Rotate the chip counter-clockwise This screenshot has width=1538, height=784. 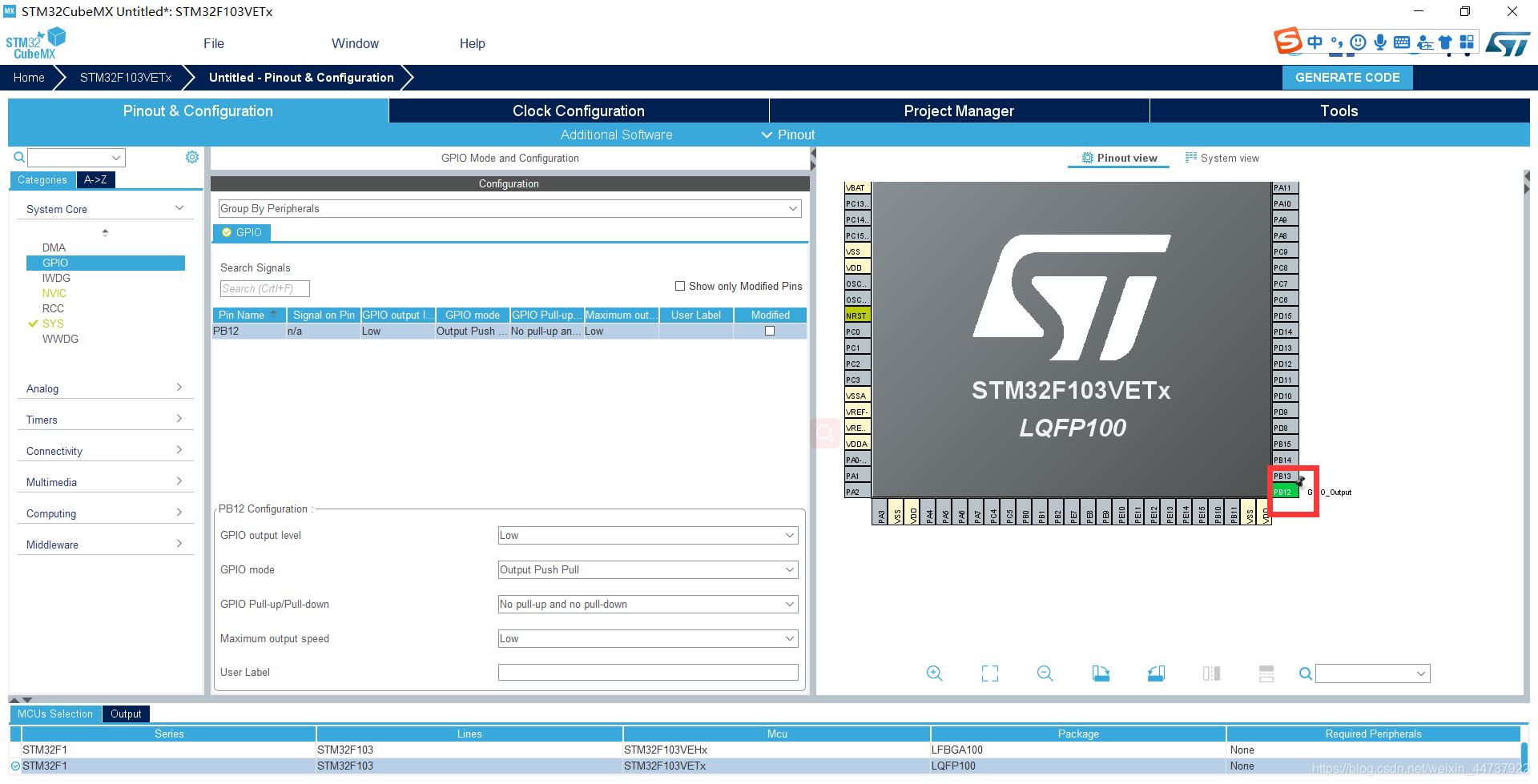click(1156, 673)
